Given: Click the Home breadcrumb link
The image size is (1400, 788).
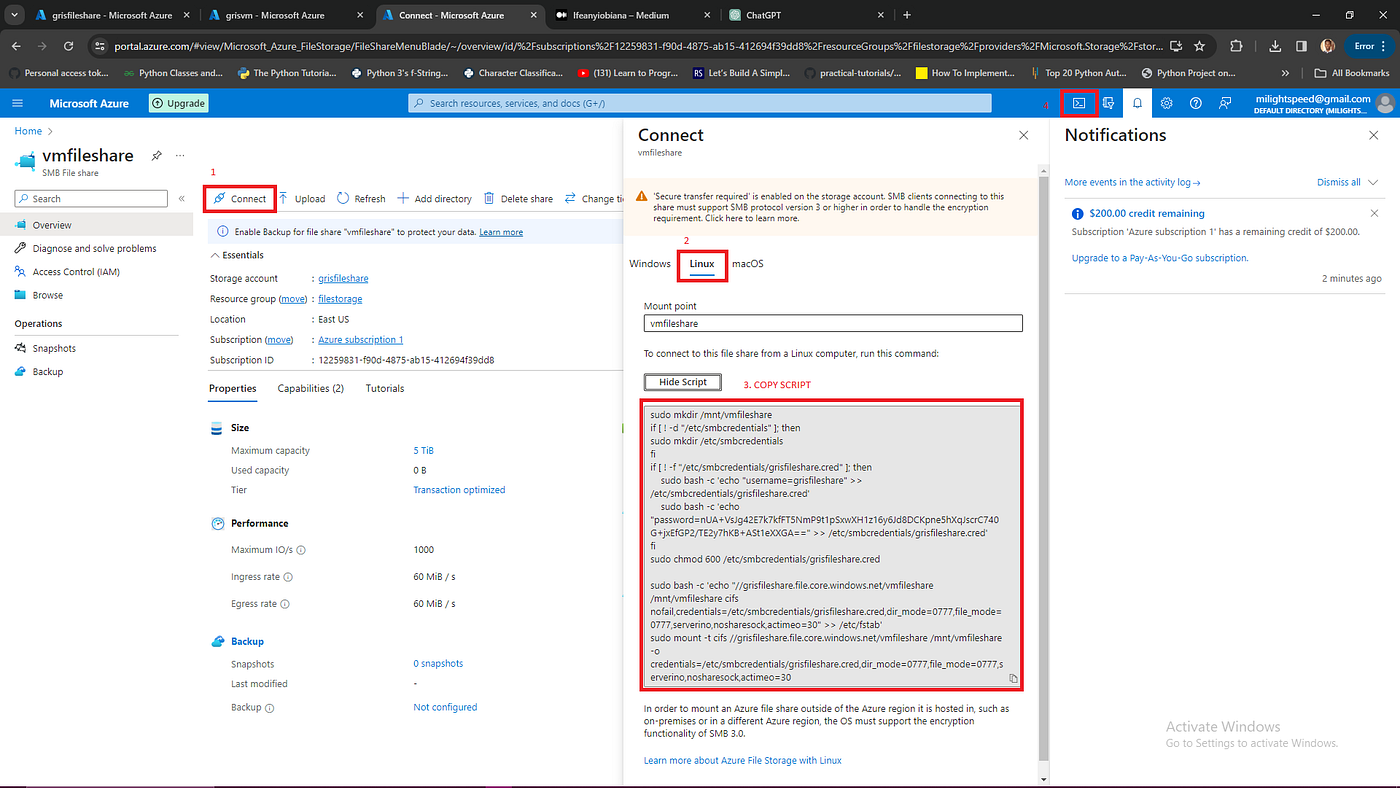Looking at the screenshot, I should click(28, 131).
